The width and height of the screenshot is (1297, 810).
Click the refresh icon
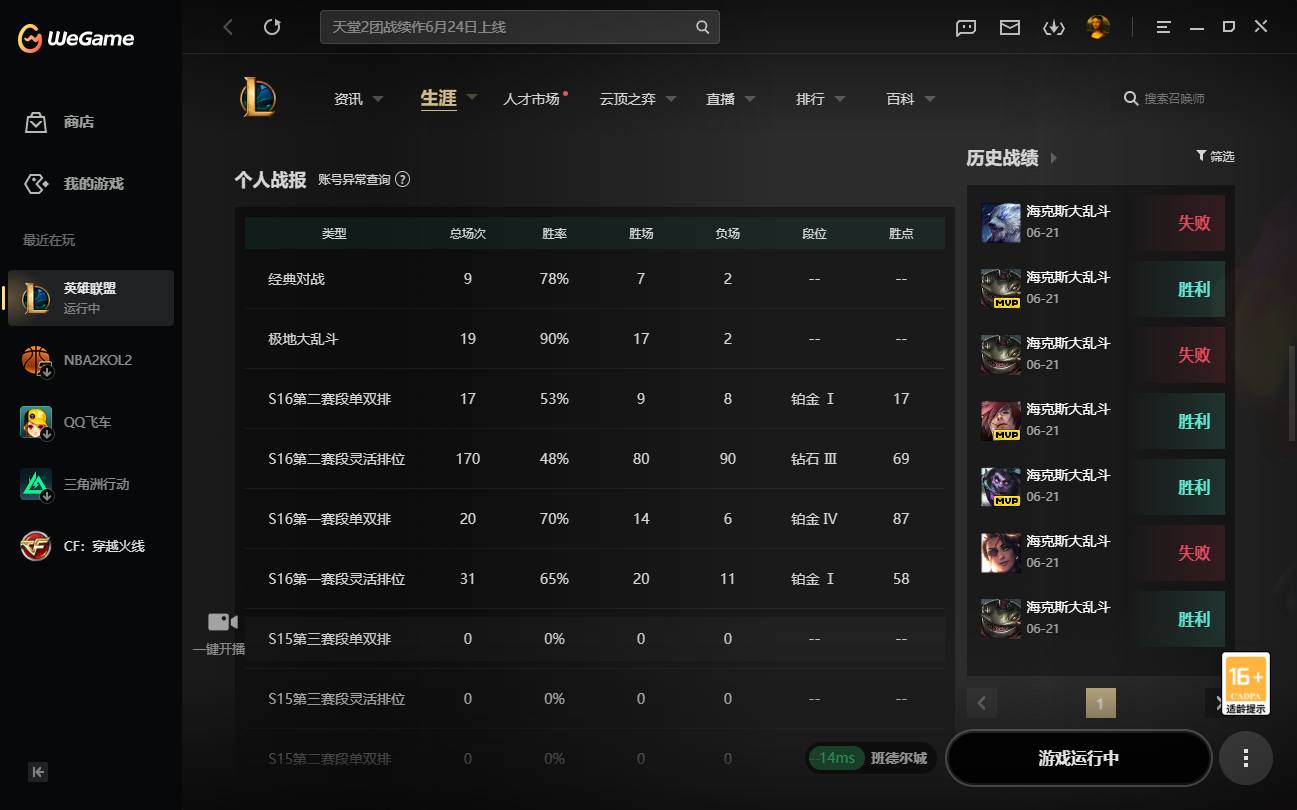coord(272,27)
